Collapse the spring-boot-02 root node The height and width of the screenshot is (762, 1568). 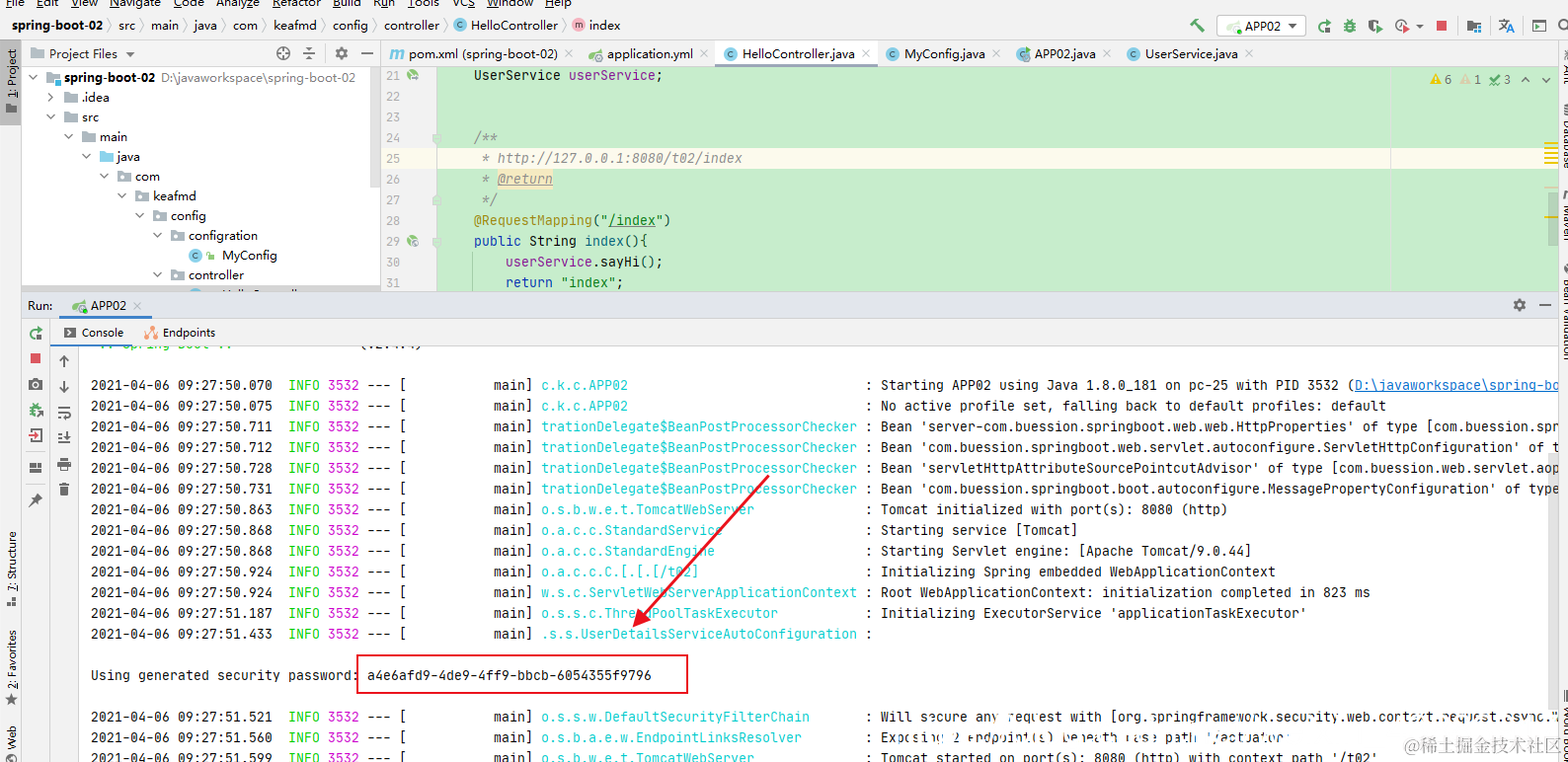point(34,77)
